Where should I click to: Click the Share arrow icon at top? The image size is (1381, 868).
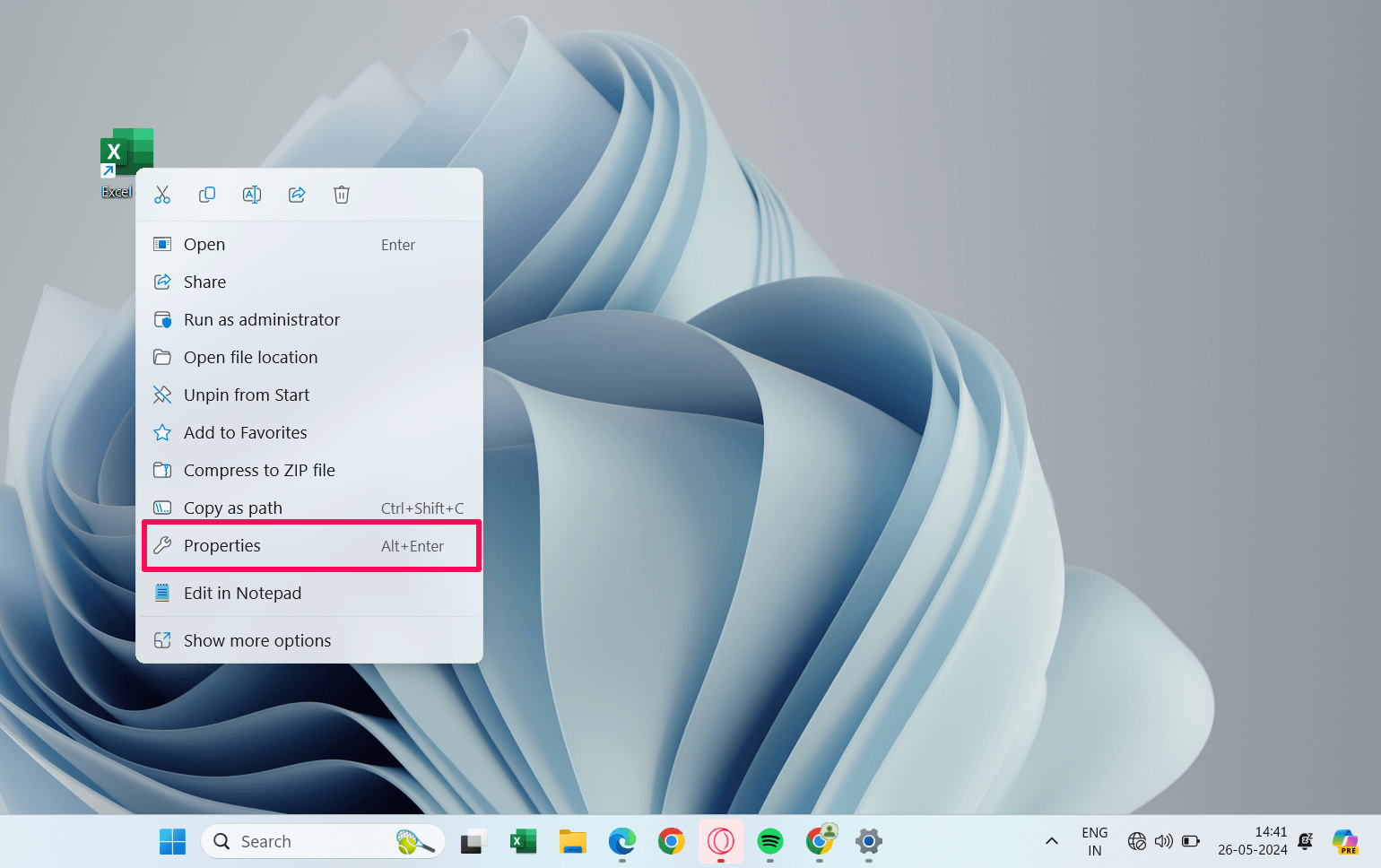(x=297, y=195)
